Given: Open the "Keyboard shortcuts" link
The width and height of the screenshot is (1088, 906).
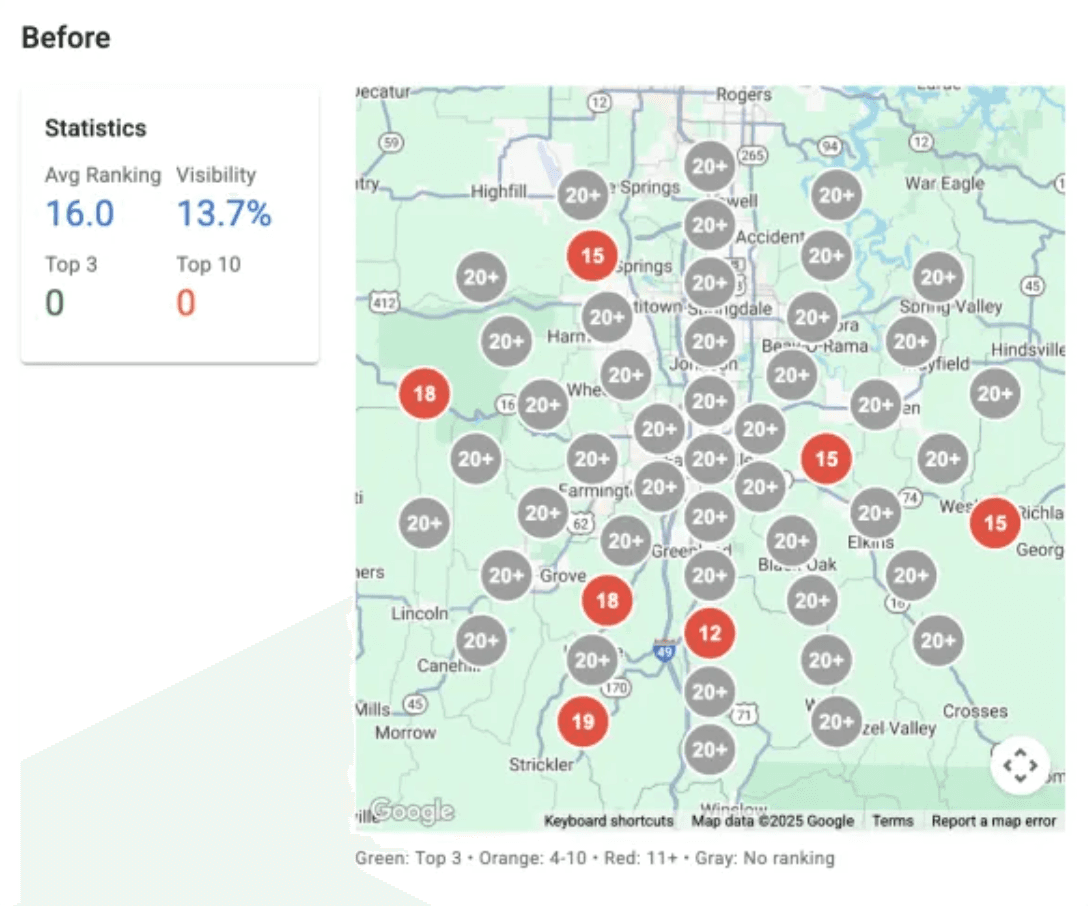Looking at the screenshot, I should pyautogui.click(x=607, y=820).
